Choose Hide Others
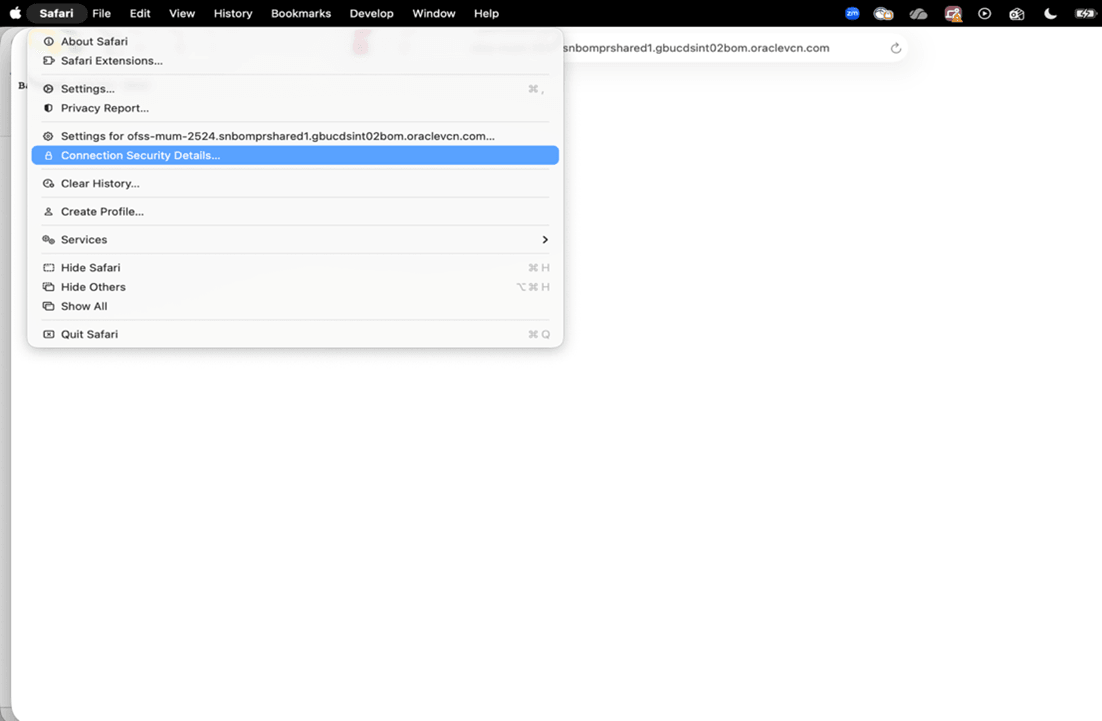The image size is (1102, 721). [x=295, y=287]
